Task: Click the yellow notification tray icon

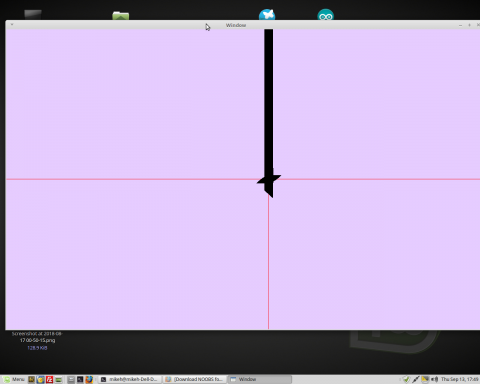Action: point(425,379)
